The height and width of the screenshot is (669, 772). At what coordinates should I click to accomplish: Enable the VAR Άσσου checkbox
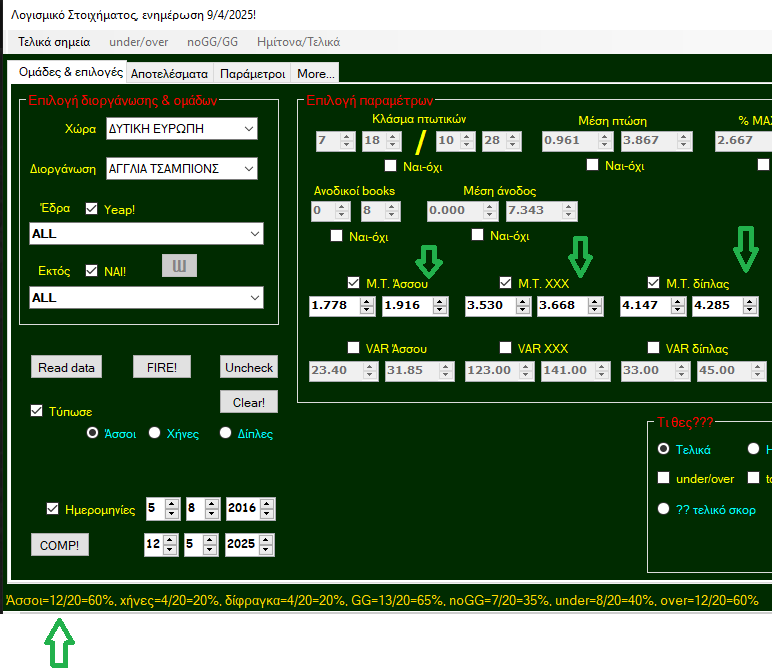[353, 348]
